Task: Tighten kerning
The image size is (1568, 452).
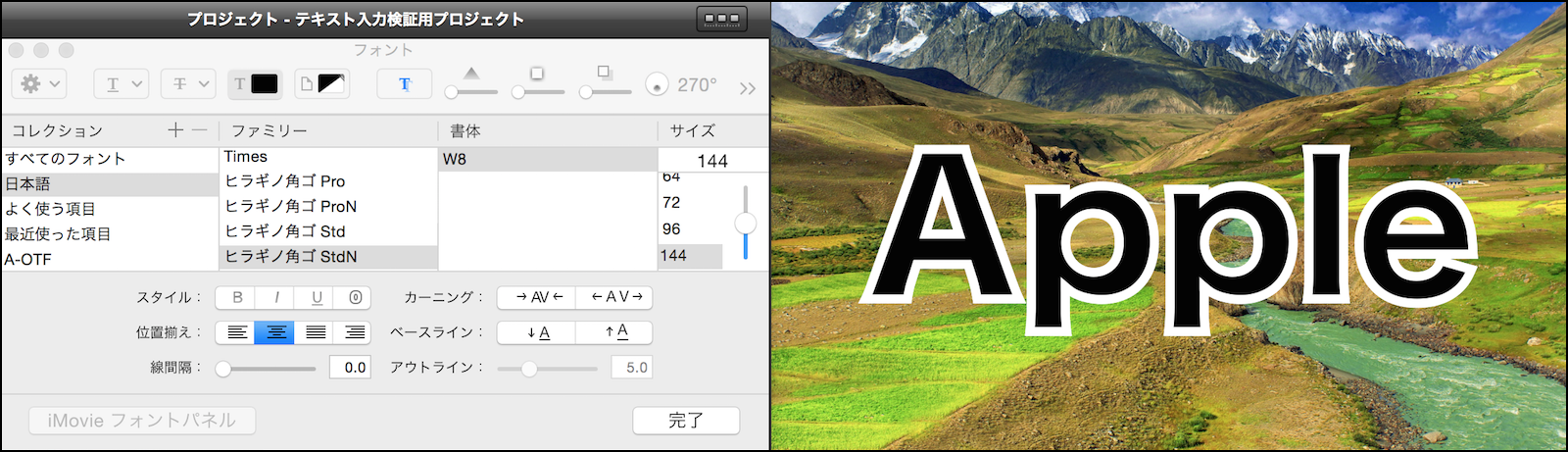Action: tap(536, 297)
